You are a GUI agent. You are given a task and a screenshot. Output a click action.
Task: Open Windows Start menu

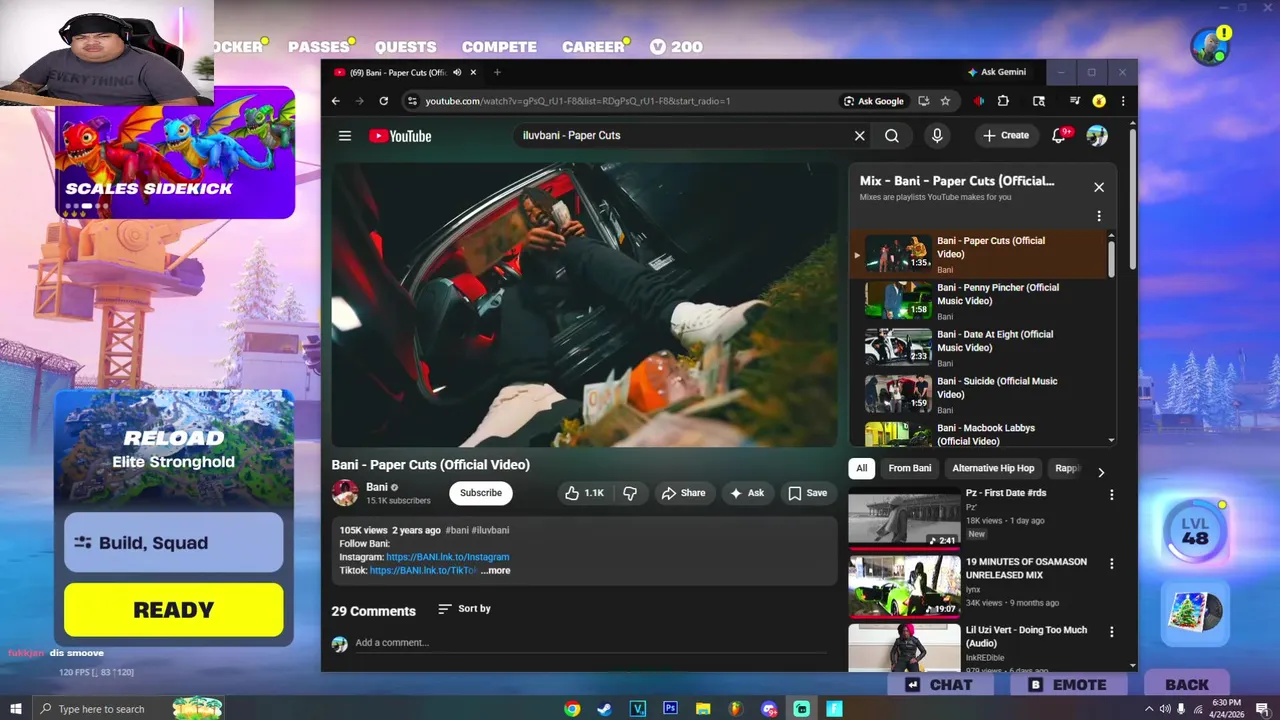(16, 709)
